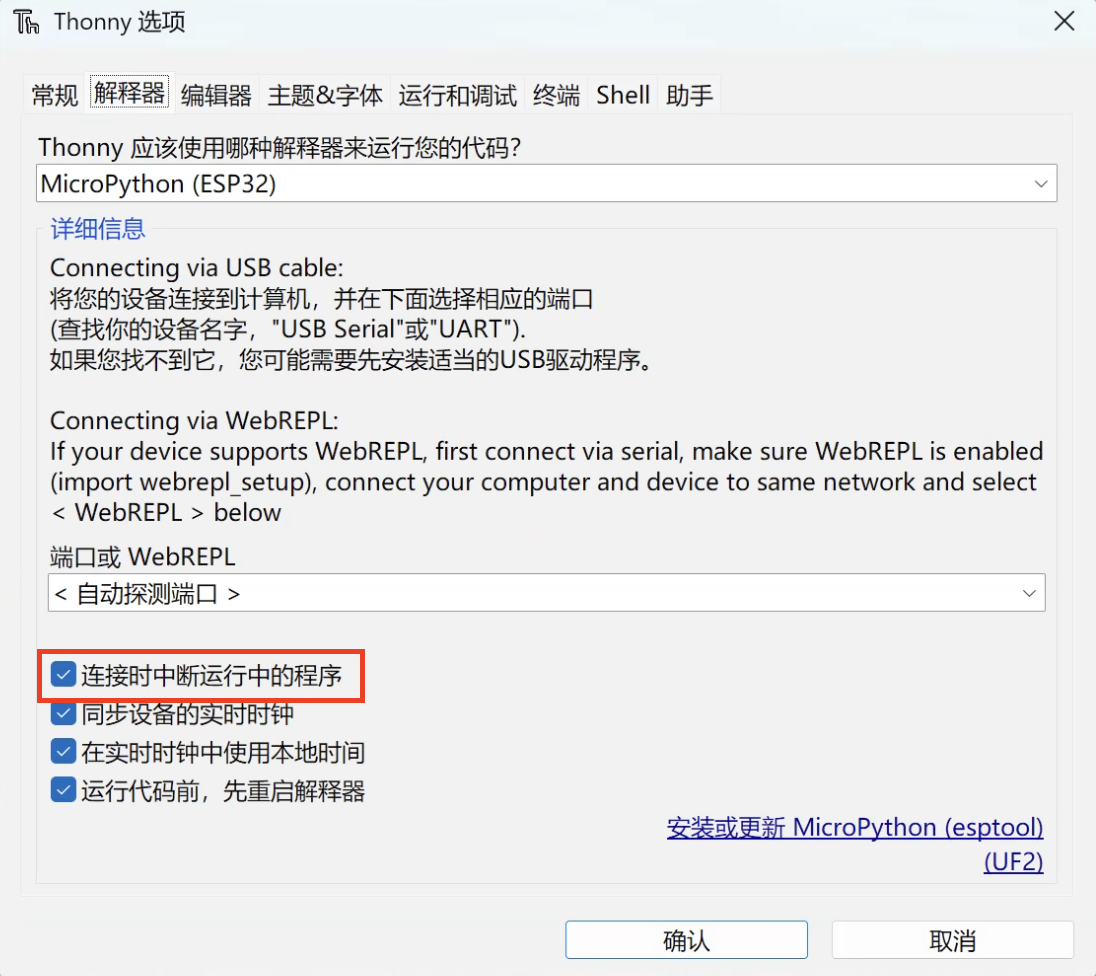
Task: Open the 主题&字体 tab
Action: click(325, 96)
